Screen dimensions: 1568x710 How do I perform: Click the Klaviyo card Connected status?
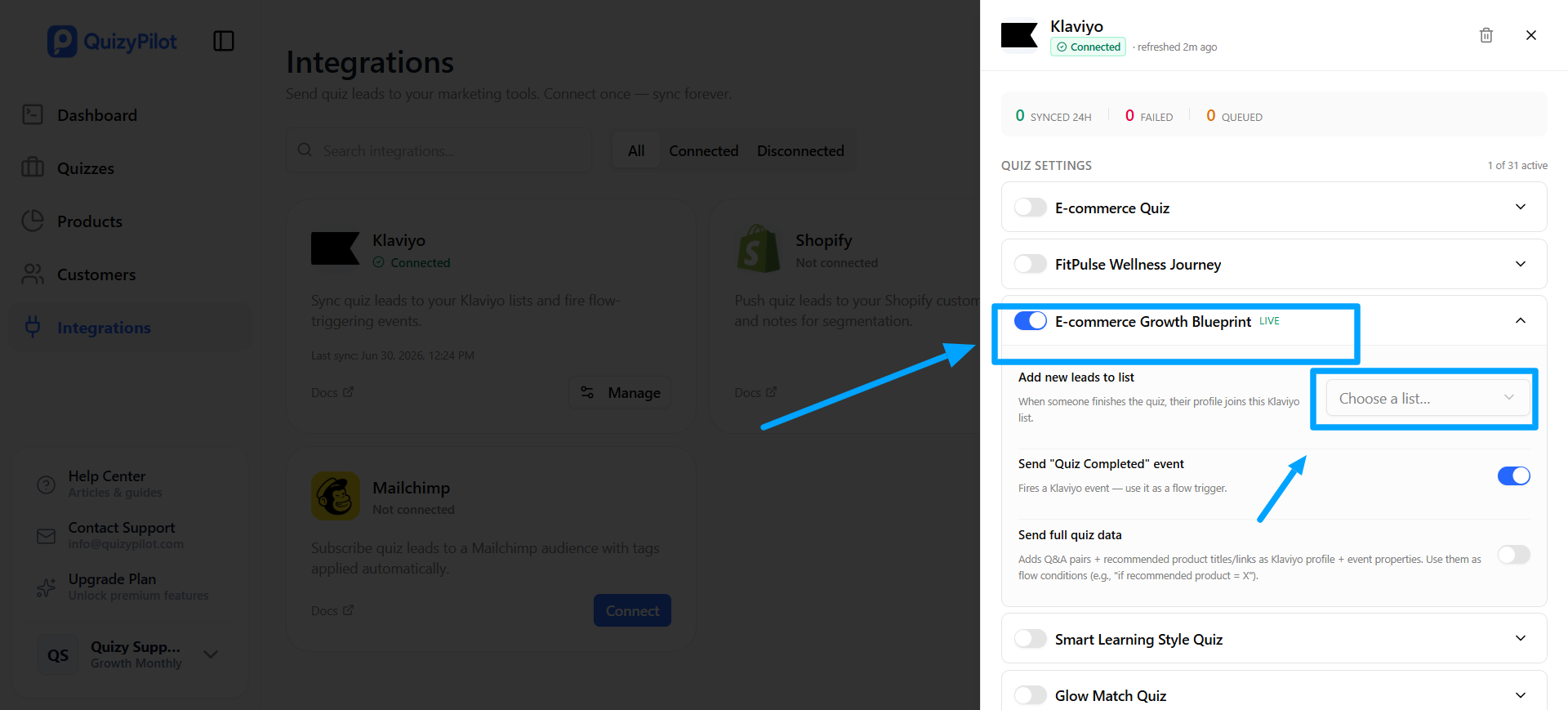[x=412, y=263]
